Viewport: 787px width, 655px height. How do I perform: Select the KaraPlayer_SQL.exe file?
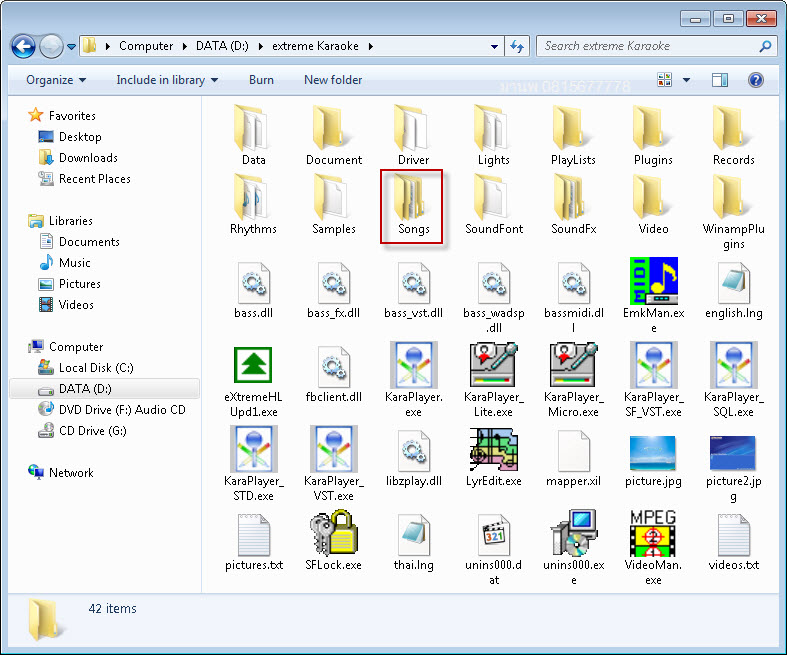coord(733,380)
